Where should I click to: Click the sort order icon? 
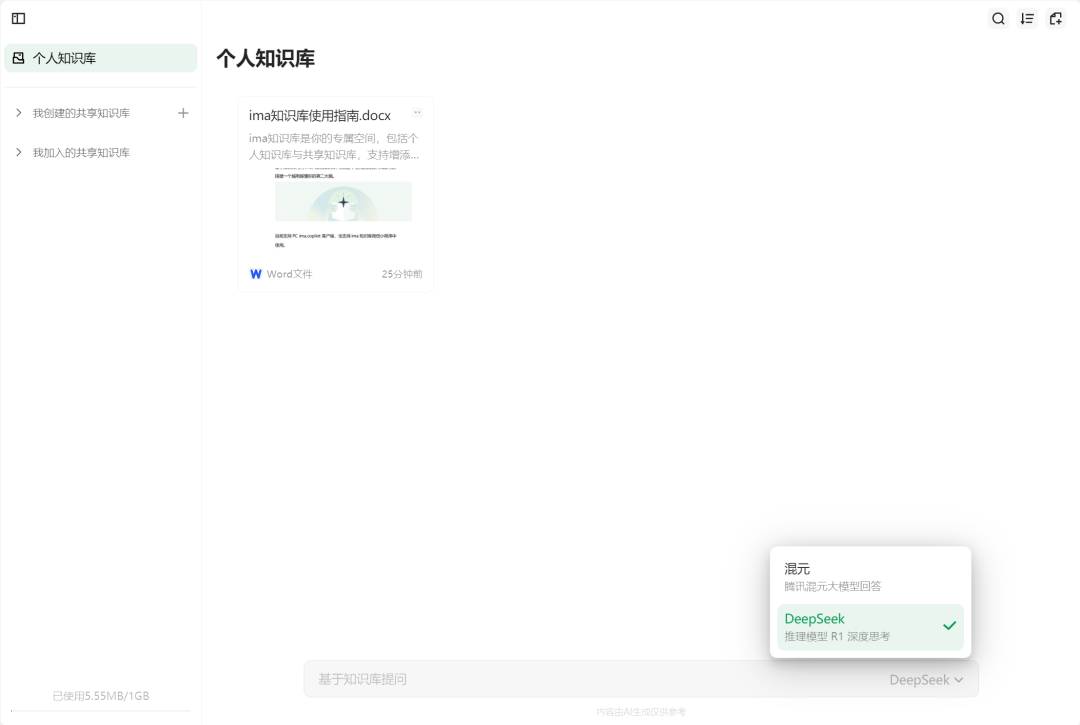pos(1027,19)
